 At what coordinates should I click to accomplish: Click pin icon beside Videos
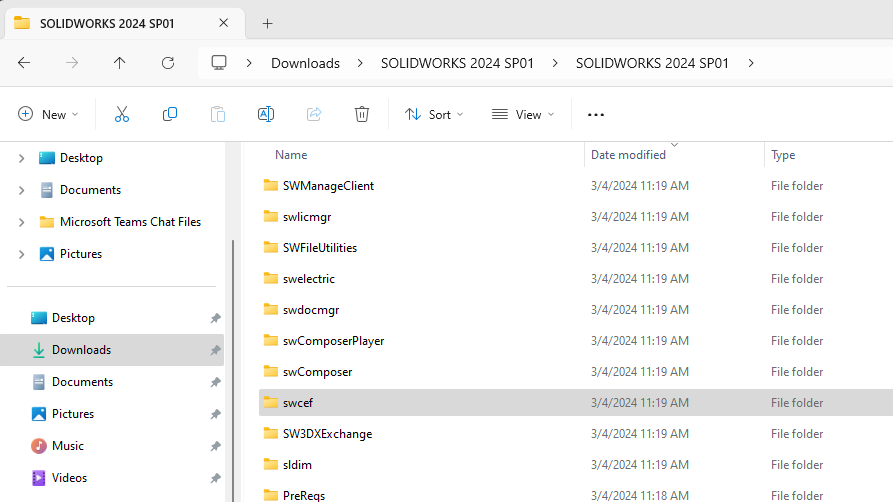215,477
